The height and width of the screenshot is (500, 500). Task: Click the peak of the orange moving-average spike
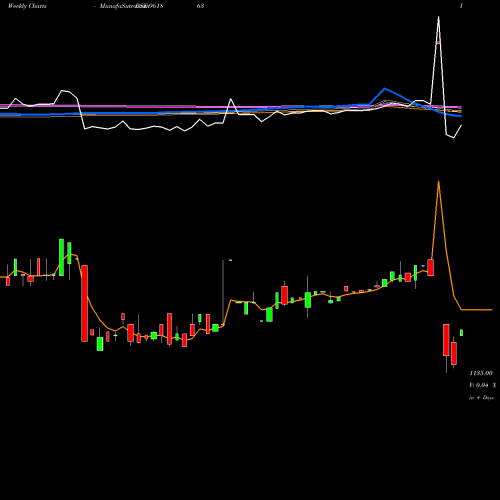click(x=438, y=182)
